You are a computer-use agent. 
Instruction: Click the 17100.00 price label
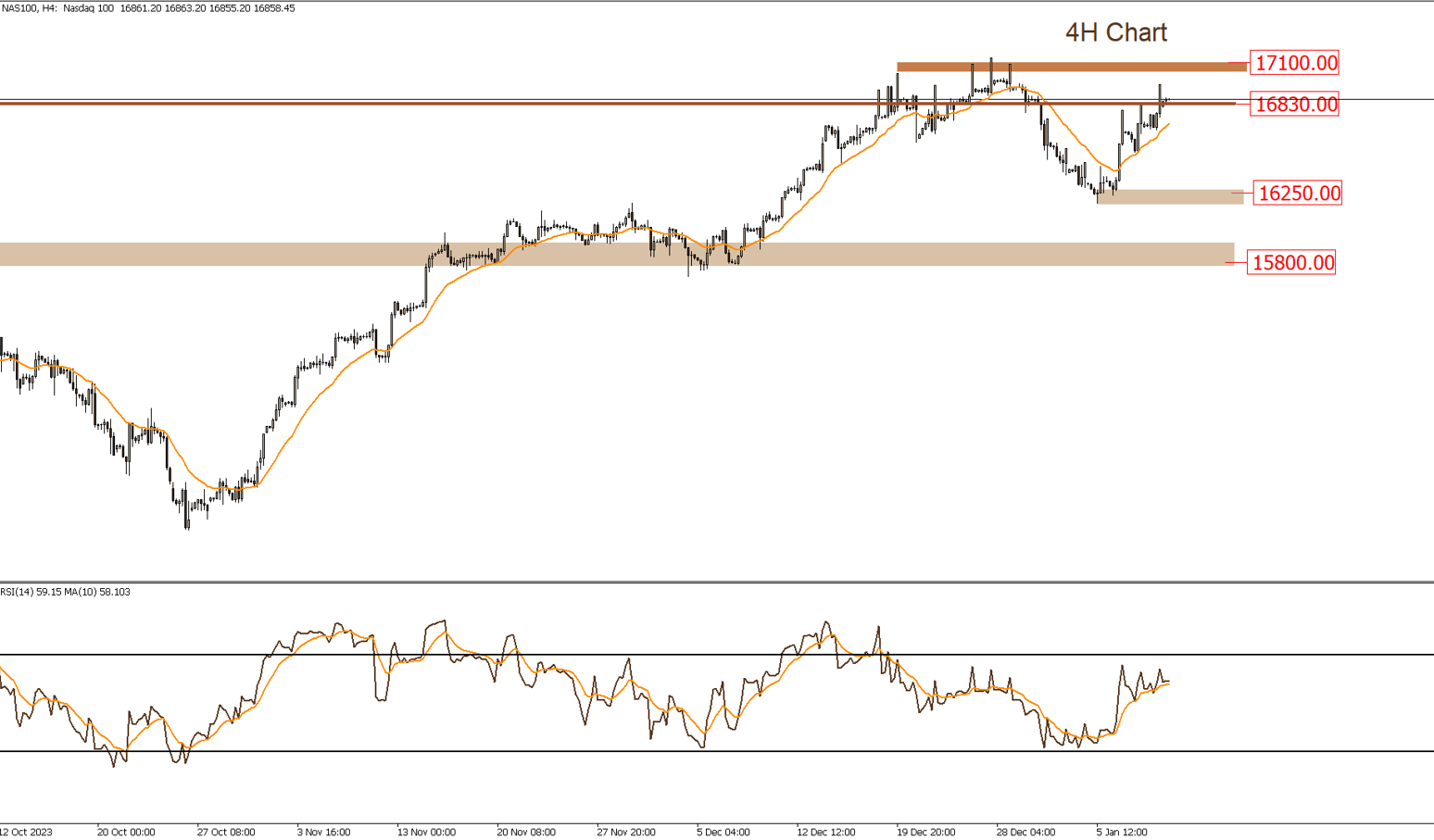[x=1295, y=63]
